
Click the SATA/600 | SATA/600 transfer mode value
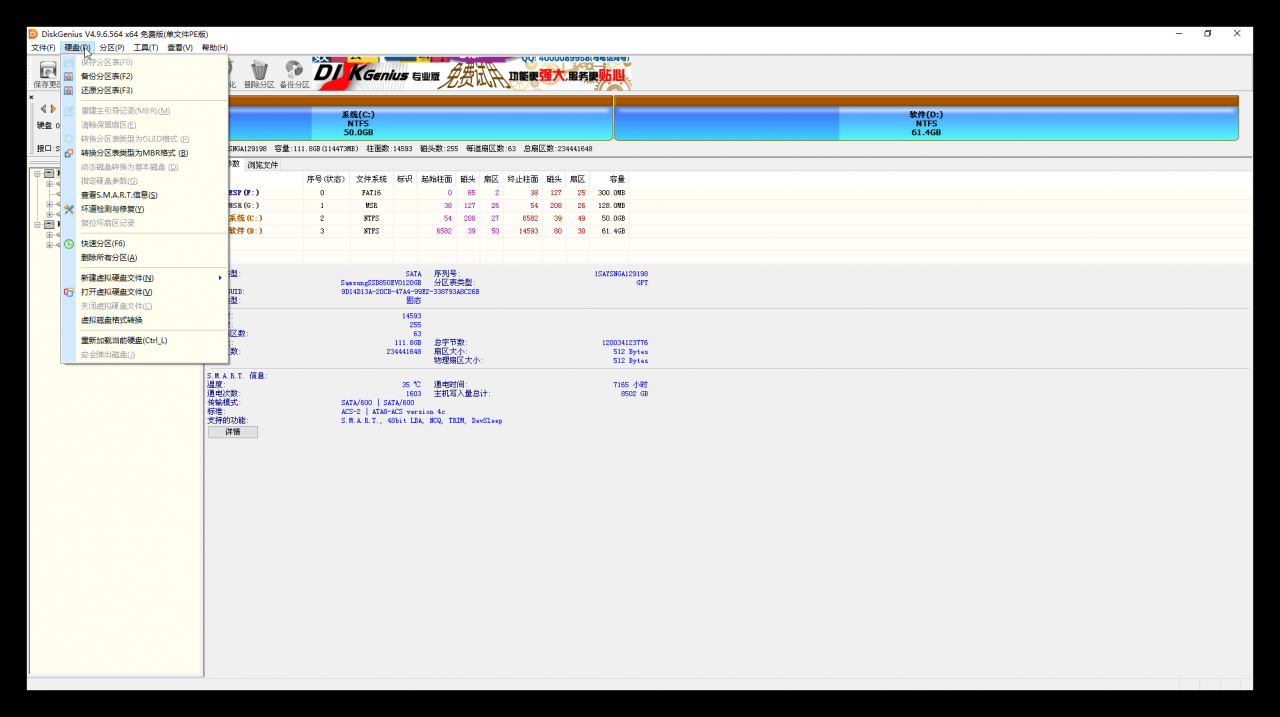coord(377,402)
